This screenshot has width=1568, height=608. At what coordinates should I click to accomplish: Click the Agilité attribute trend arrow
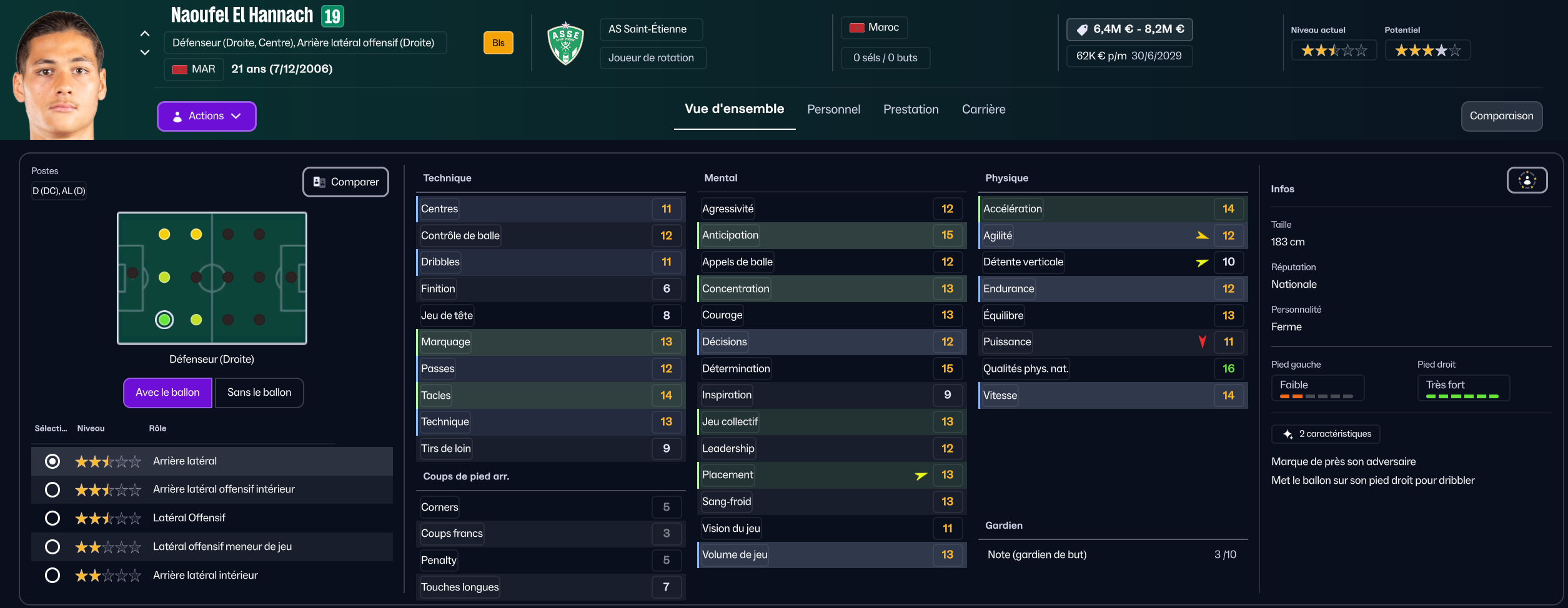pyautogui.click(x=1202, y=236)
